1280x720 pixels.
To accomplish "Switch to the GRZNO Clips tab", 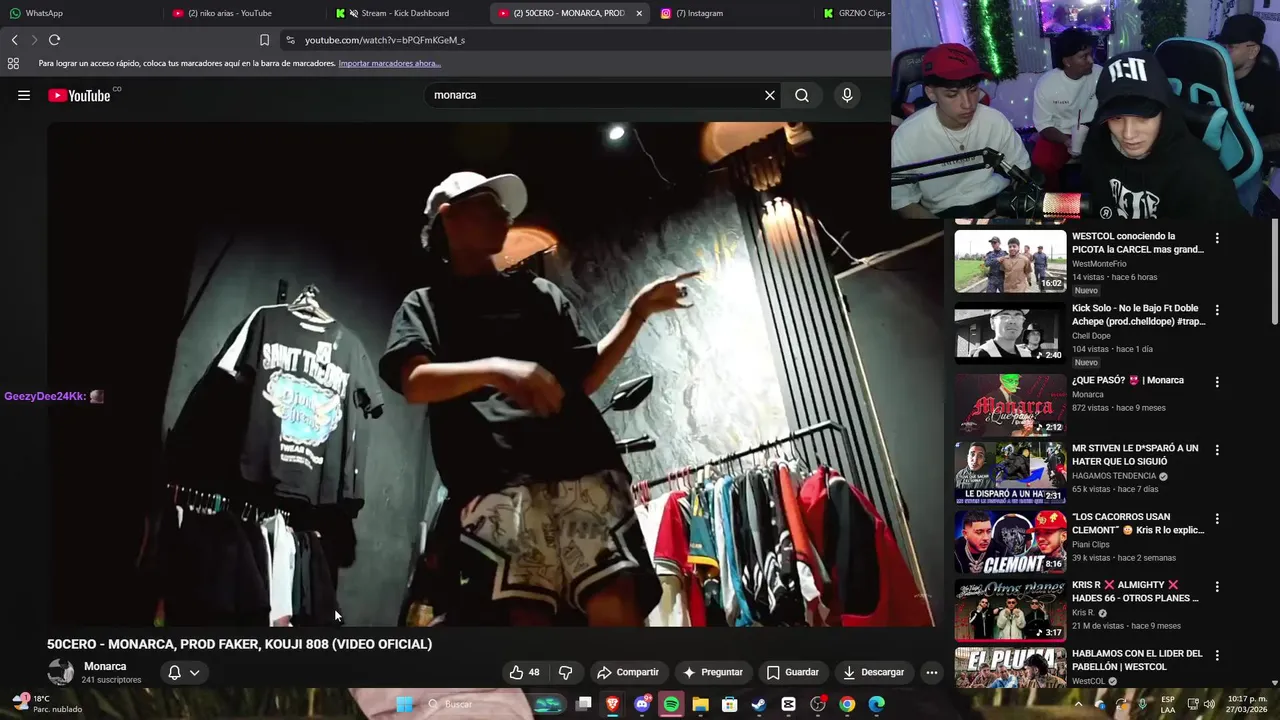I will point(855,13).
